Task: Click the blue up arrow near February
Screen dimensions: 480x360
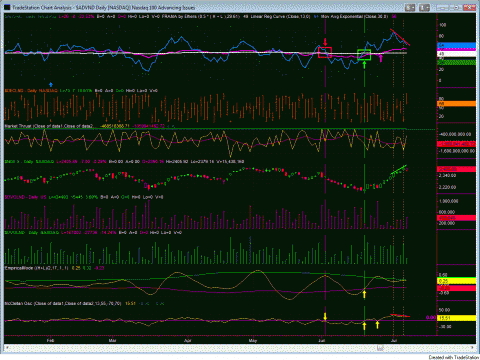Action: coord(51,85)
